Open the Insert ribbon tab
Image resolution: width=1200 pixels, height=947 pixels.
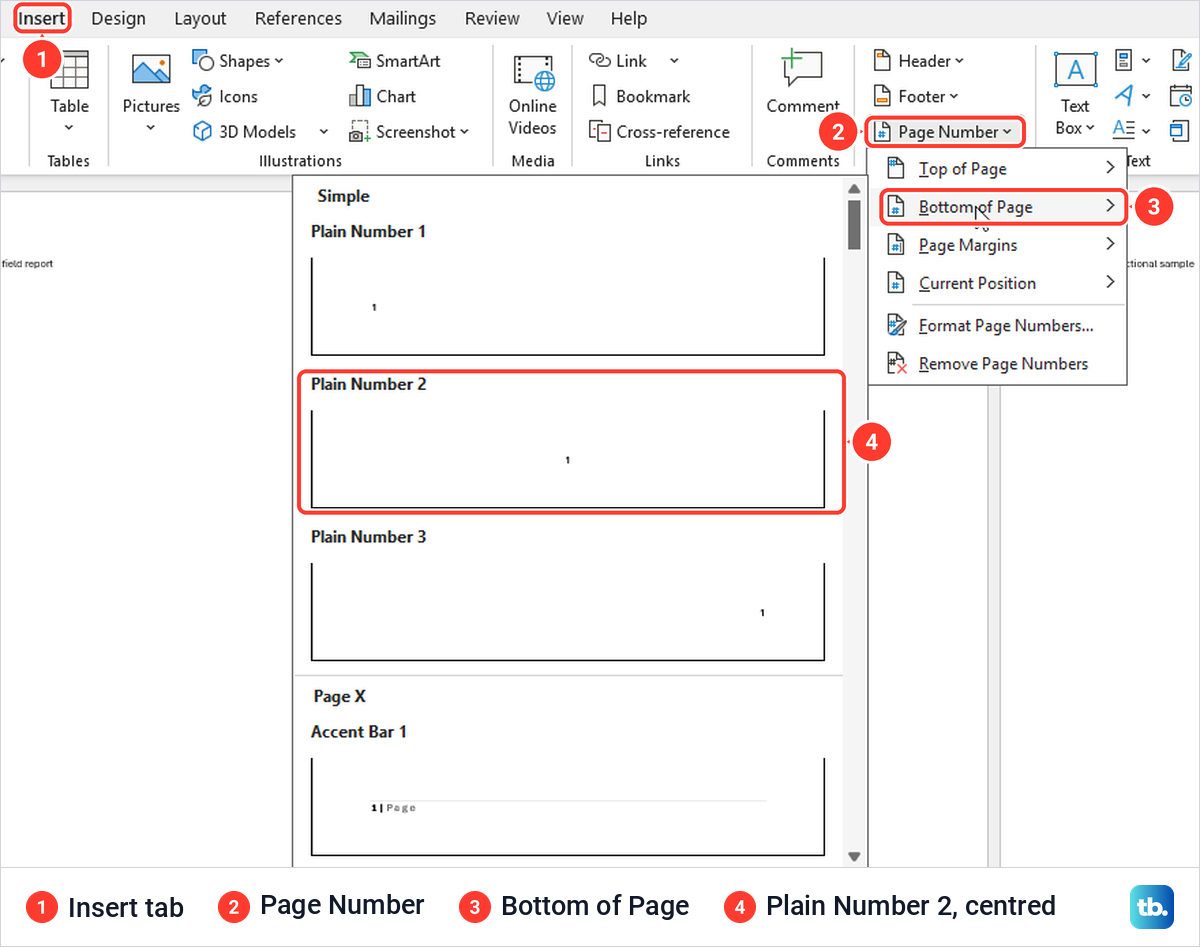[43, 18]
